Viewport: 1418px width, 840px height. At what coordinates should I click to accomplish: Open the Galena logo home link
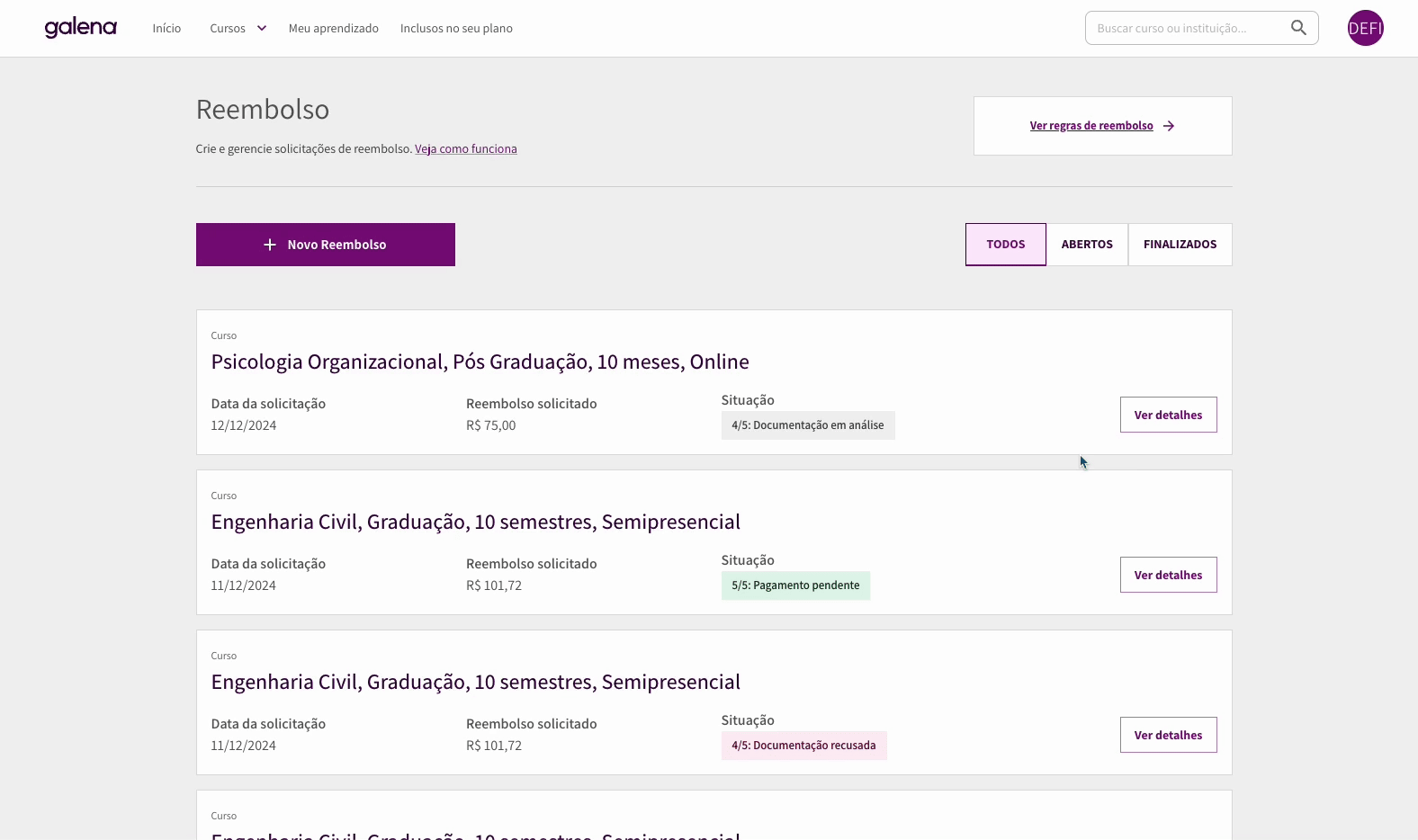coord(81,28)
